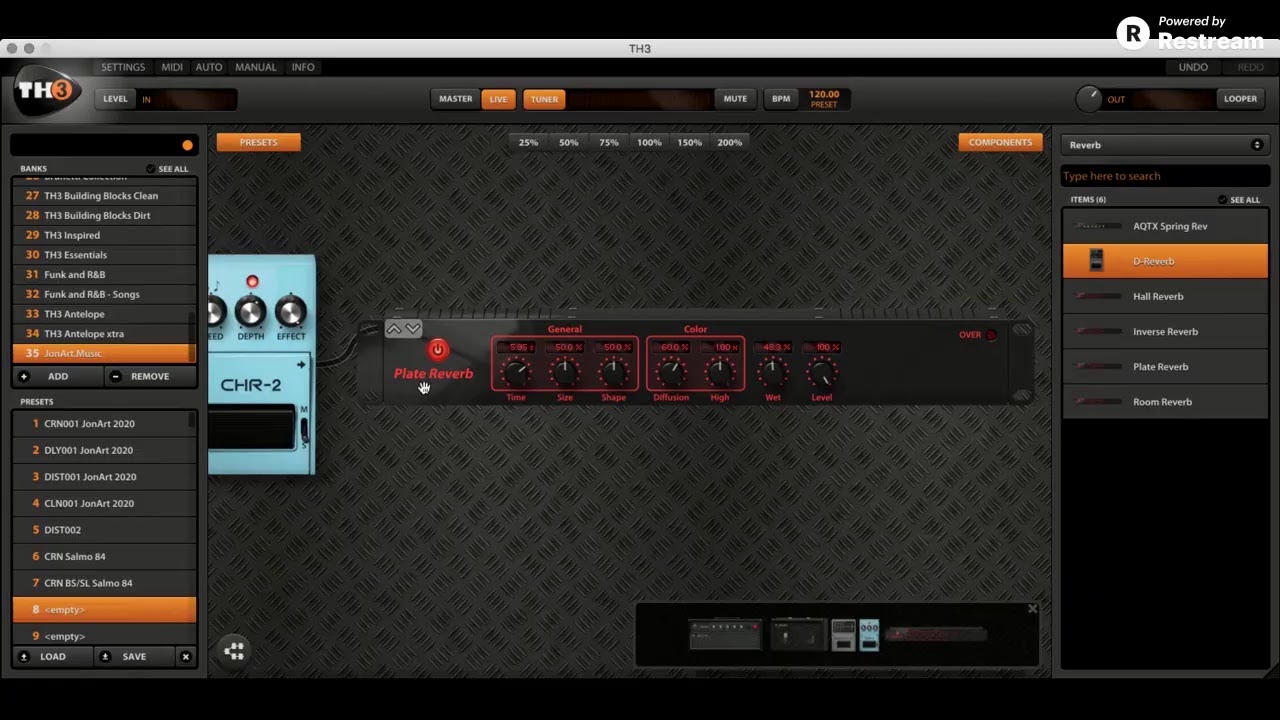Select preset 1 CRN001 JonArt 2020

click(104, 423)
